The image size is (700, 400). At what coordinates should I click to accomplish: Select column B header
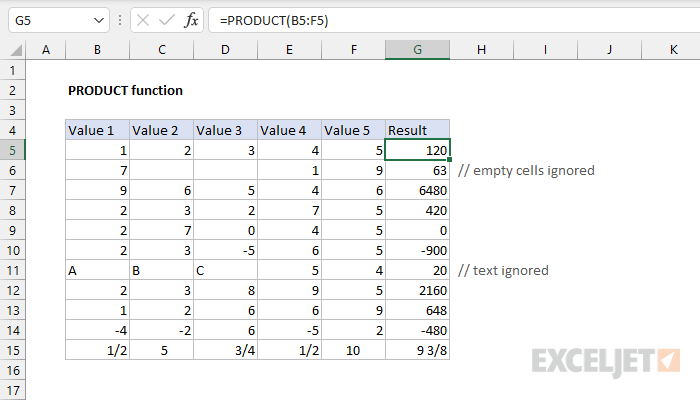(x=97, y=50)
